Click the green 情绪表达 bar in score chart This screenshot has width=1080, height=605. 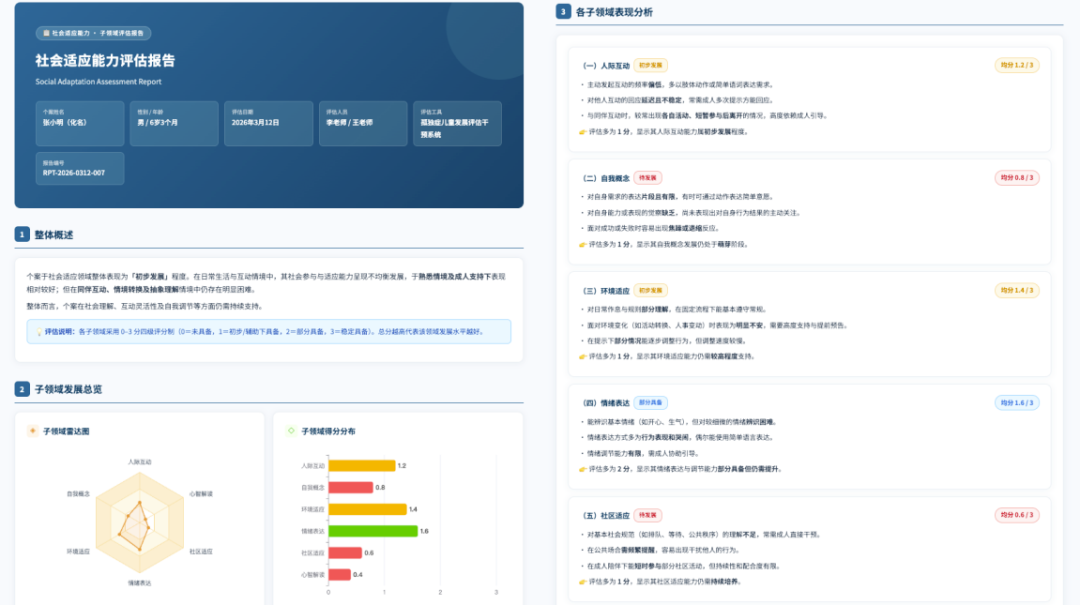click(373, 531)
